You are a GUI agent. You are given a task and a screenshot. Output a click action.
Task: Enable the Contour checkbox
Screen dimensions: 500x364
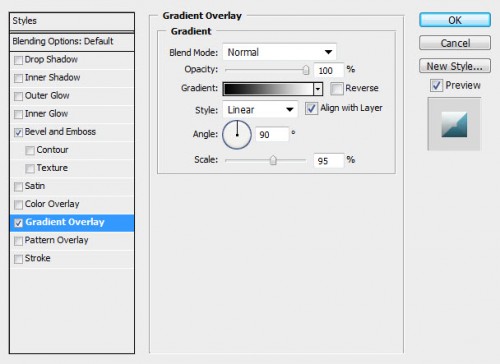tap(30, 150)
